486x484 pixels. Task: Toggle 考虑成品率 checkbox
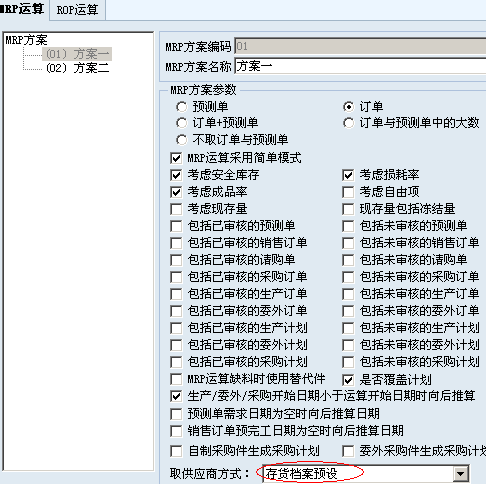coord(176,192)
